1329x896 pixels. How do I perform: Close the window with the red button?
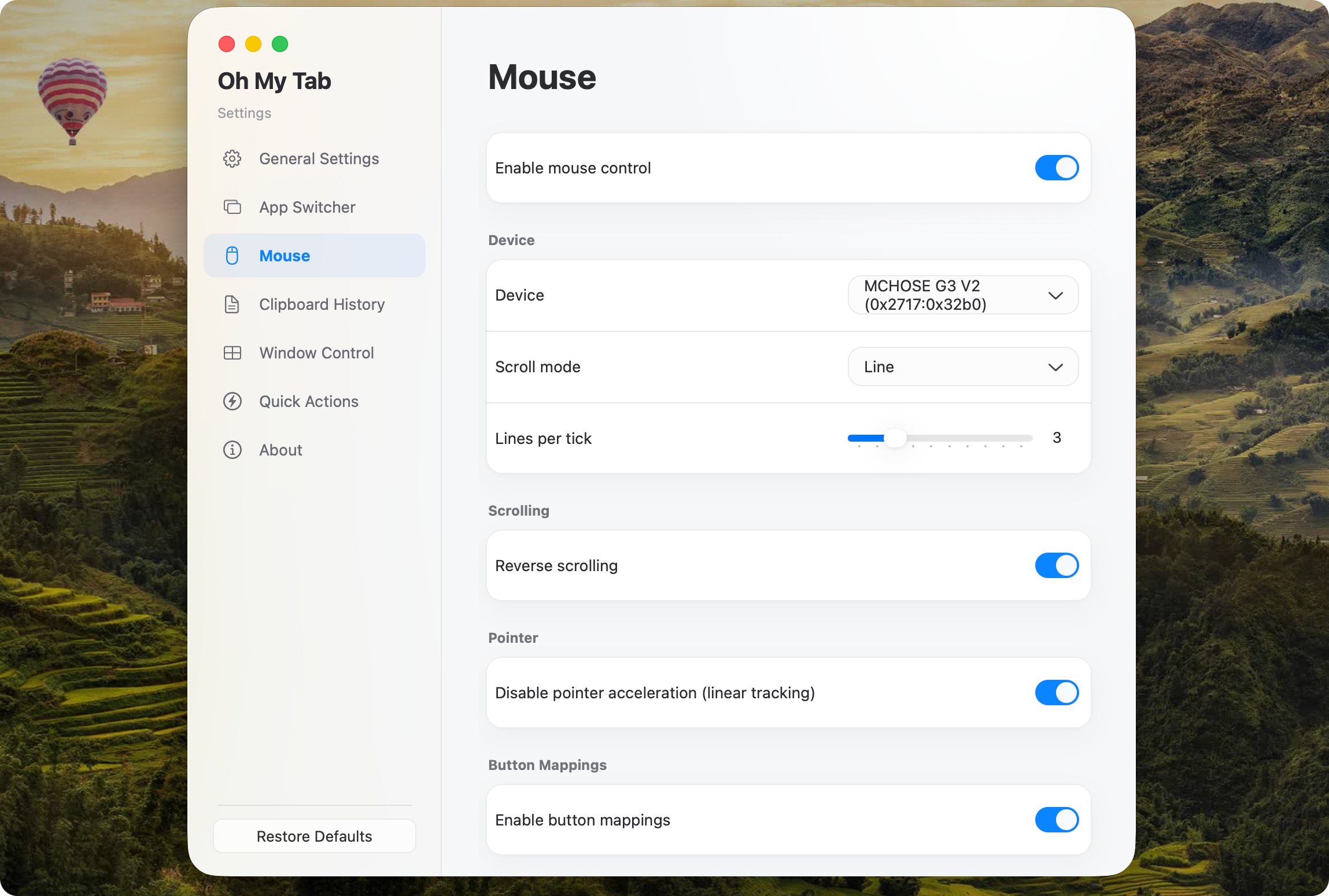click(227, 44)
